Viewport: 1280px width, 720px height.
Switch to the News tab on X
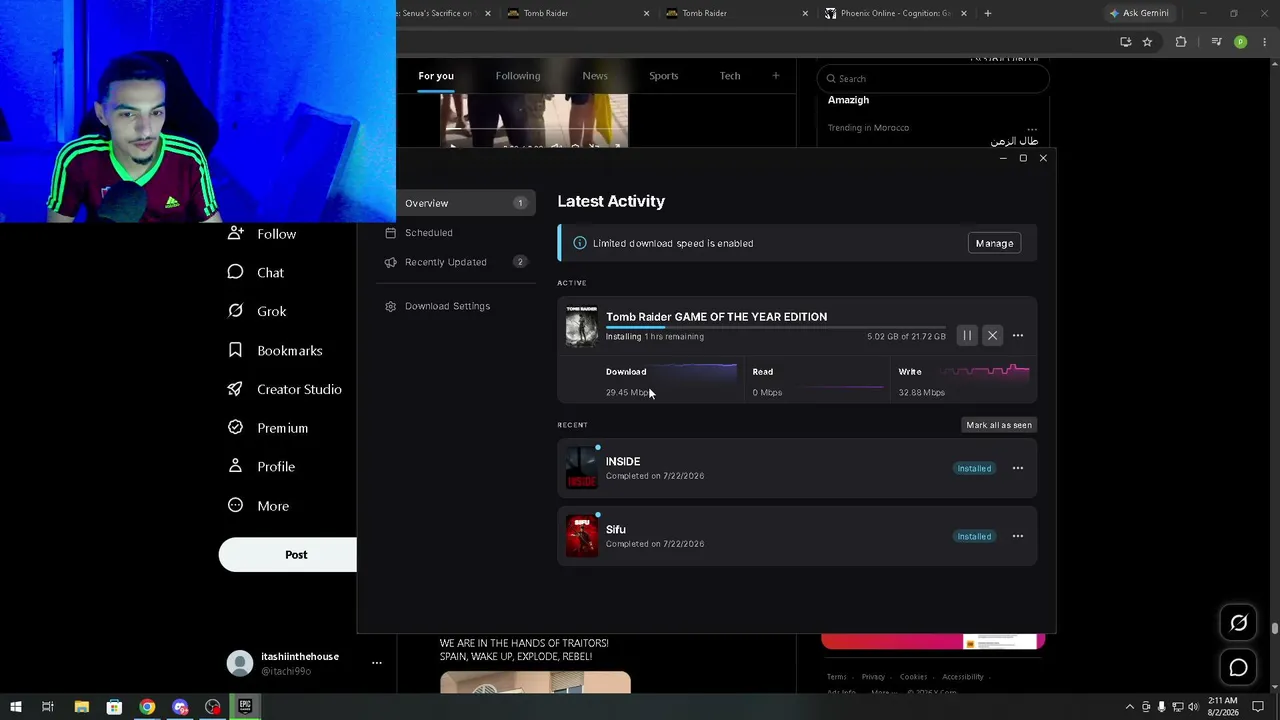595,76
